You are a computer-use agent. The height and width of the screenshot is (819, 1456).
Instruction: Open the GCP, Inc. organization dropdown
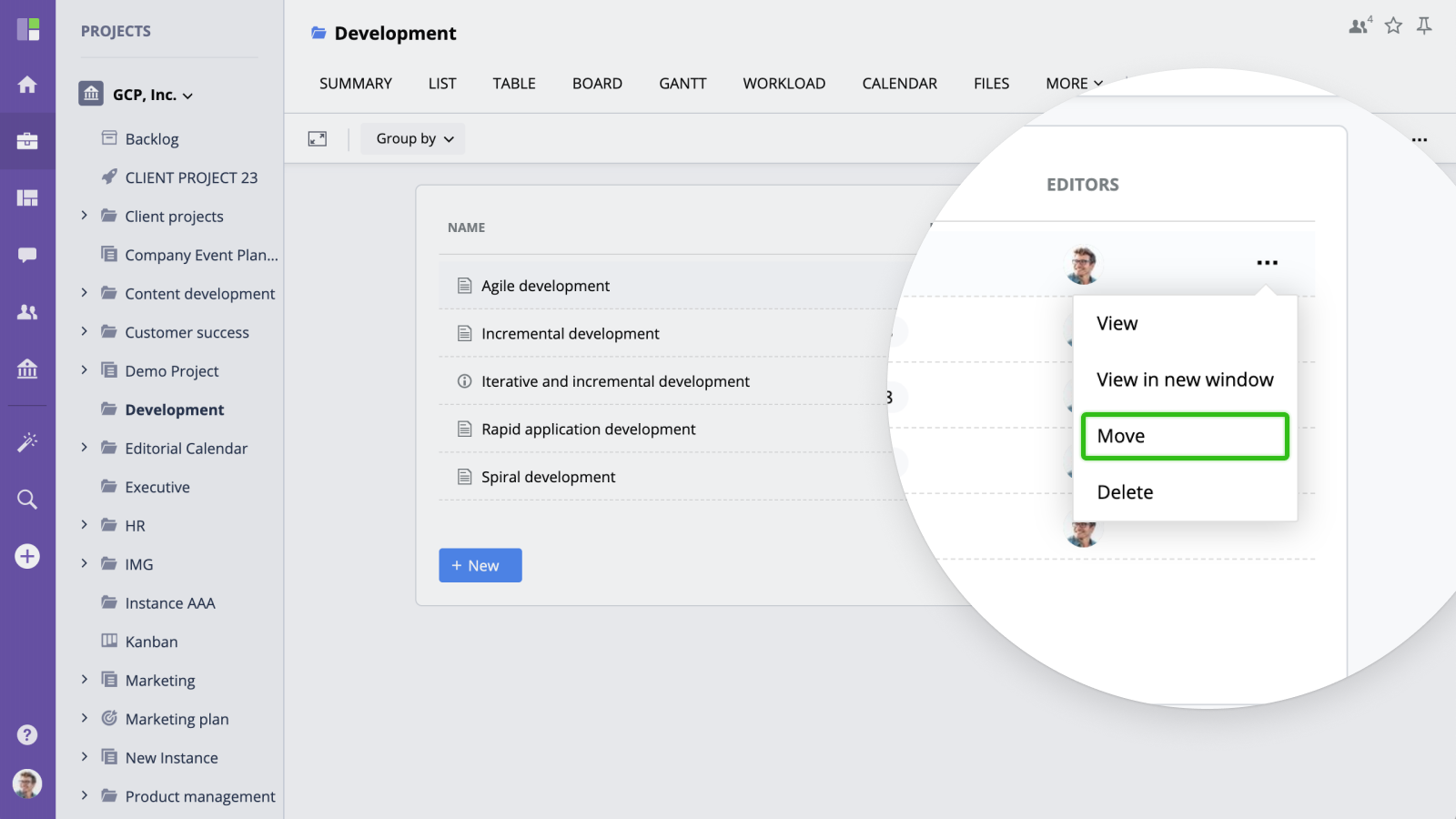(x=187, y=96)
